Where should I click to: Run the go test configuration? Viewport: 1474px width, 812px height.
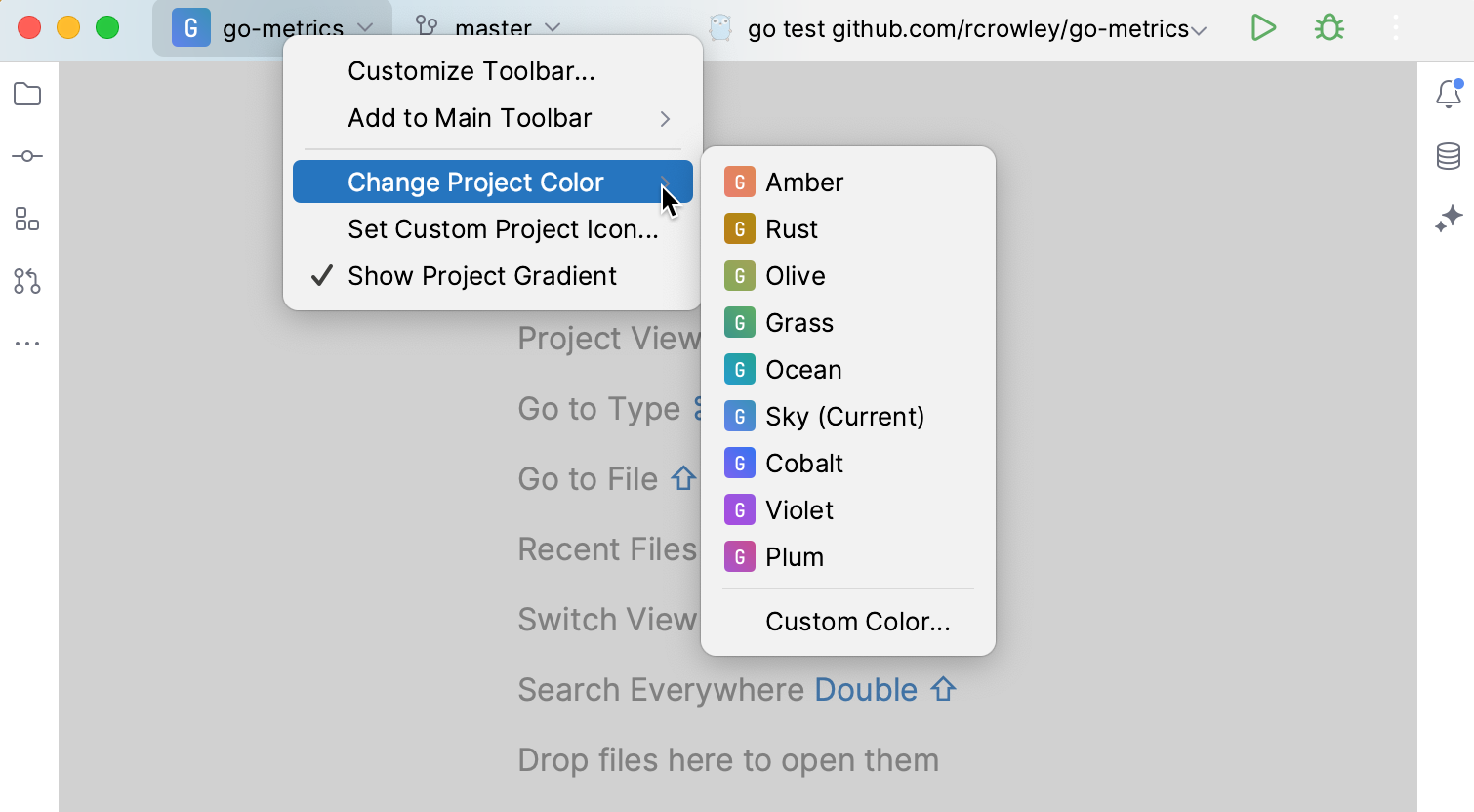pos(1262,27)
